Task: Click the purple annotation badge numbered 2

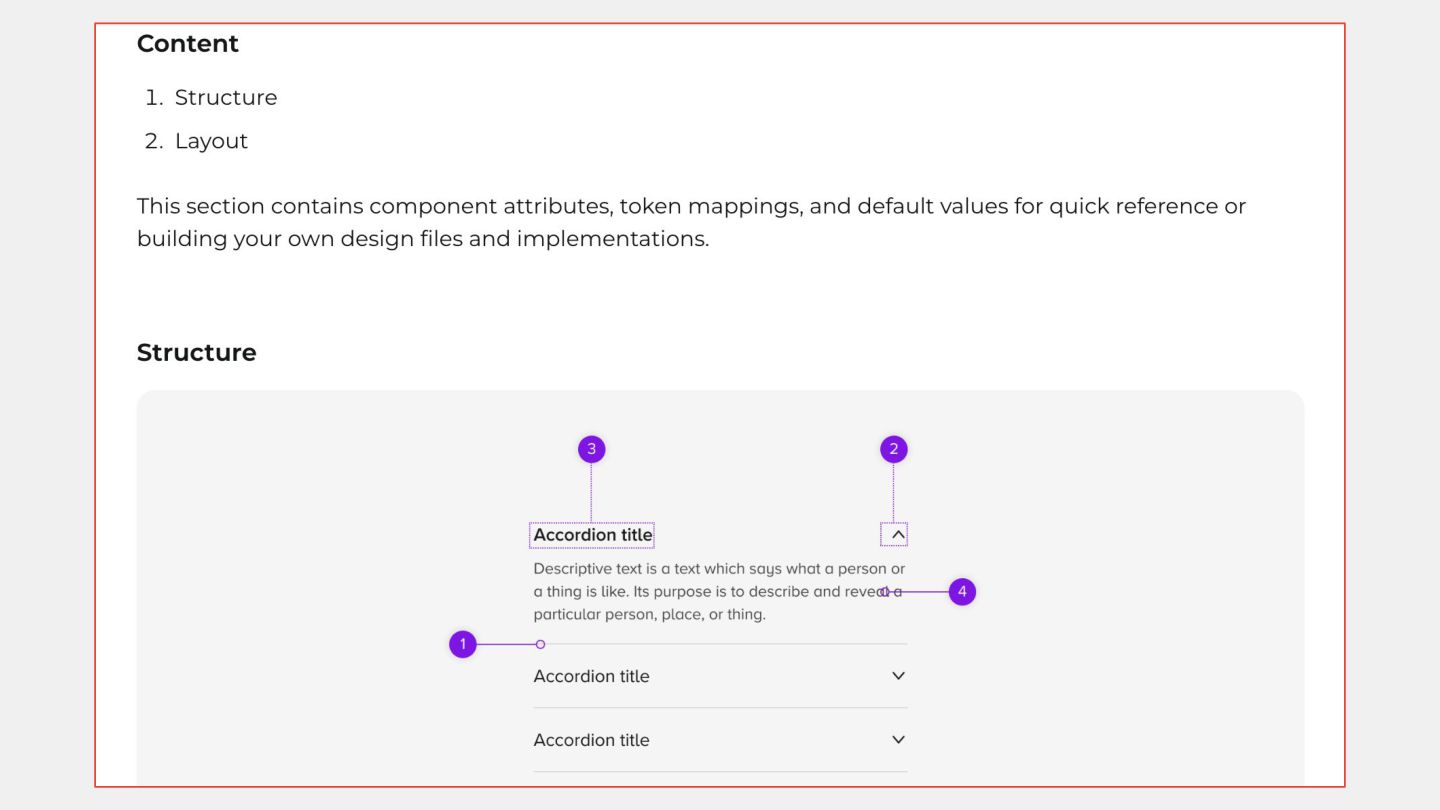Action: [x=893, y=450]
